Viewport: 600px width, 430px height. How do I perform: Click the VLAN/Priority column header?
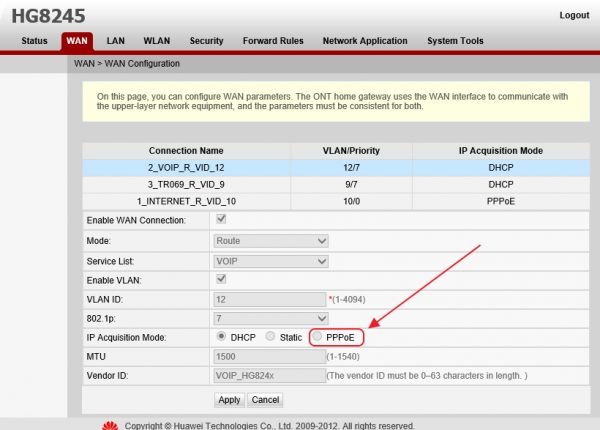tap(351, 151)
